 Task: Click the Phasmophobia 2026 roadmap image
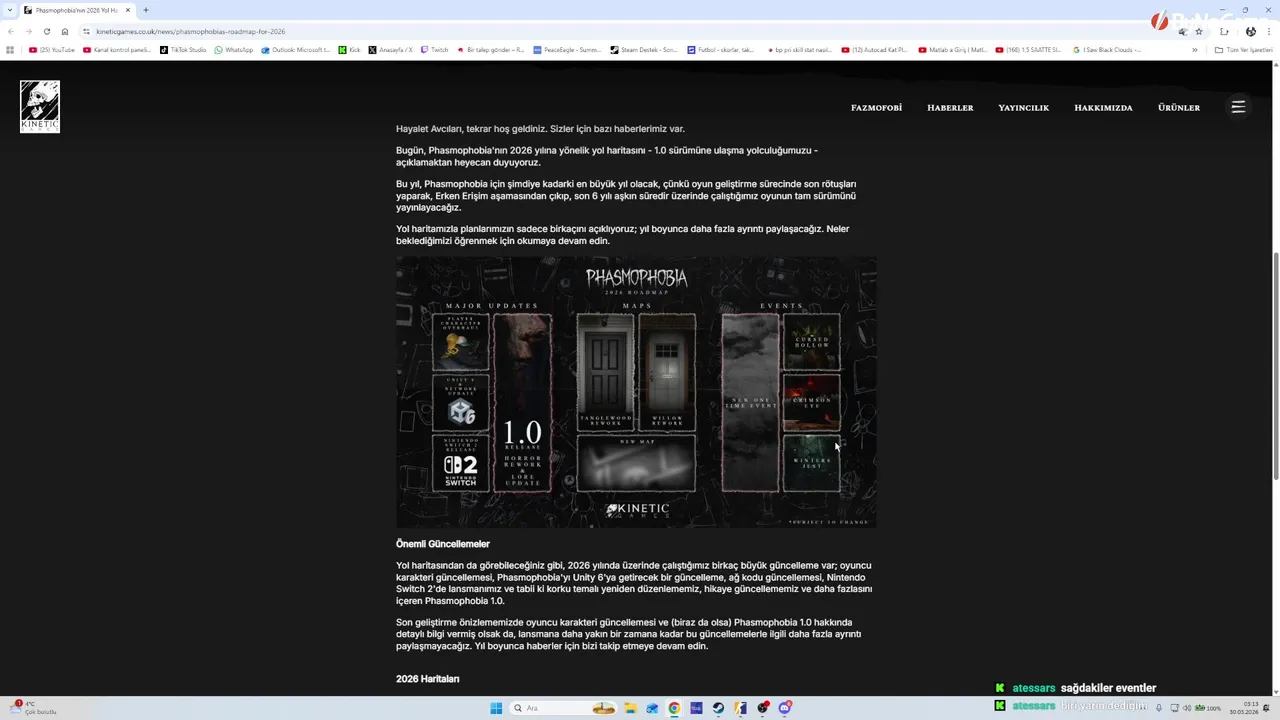(x=636, y=392)
